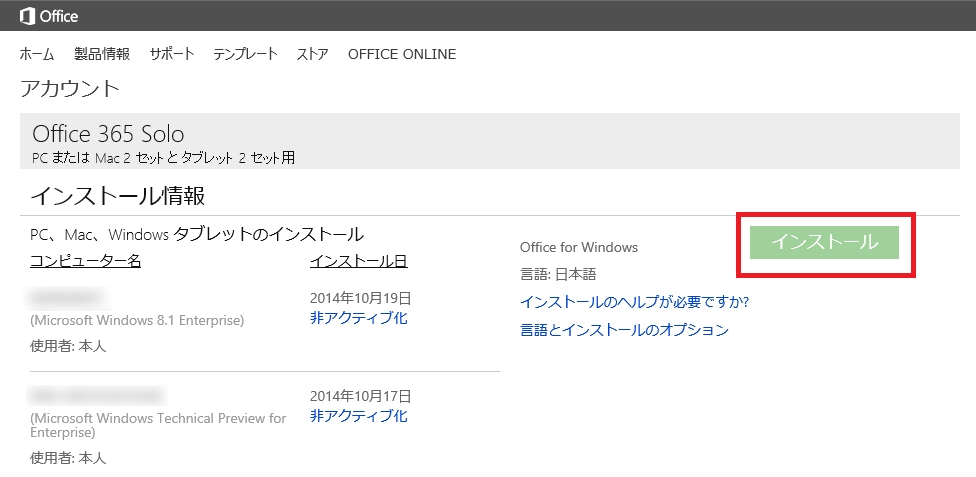Click the インストール日 column header
The height and width of the screenshot is (477, 976).
pos(359,261)
